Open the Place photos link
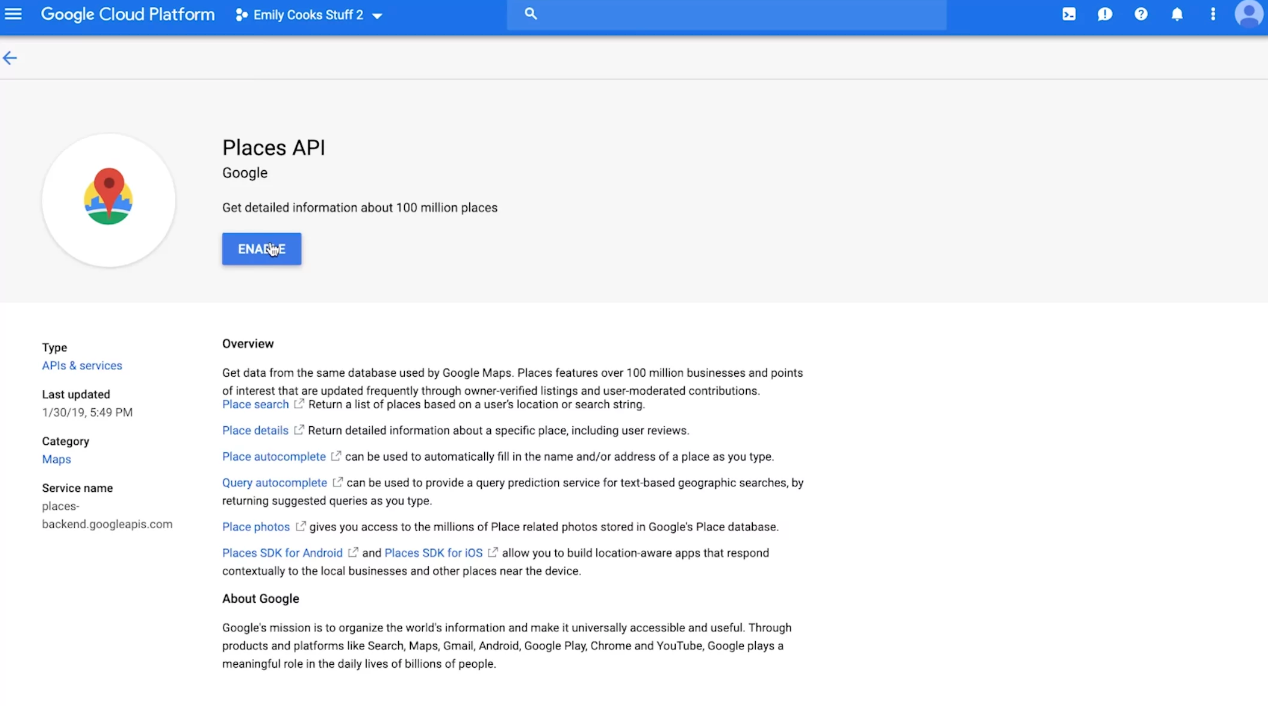1268x712 pixels. (x=256, y=527)
